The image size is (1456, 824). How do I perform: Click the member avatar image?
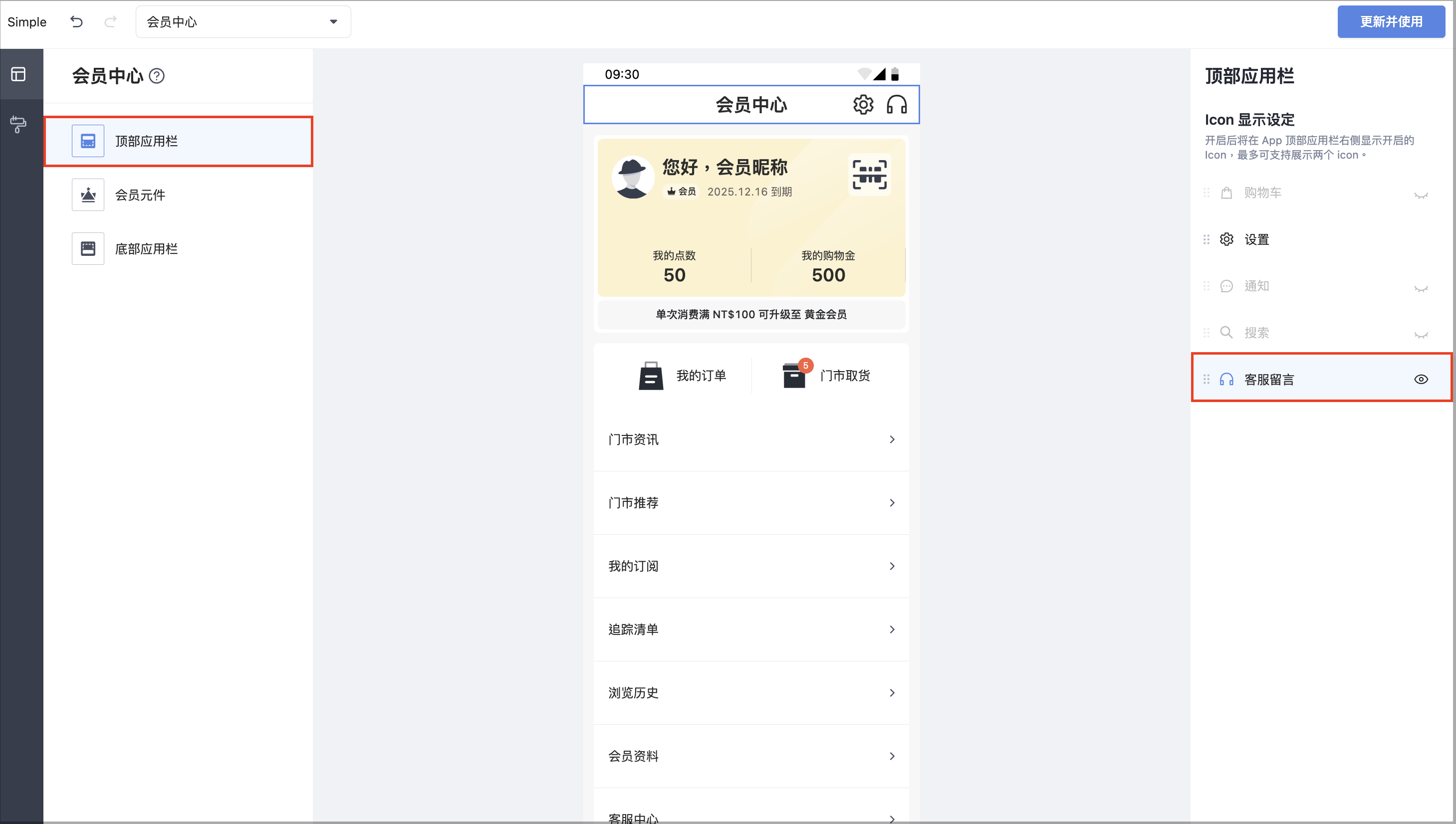[633, 177]
